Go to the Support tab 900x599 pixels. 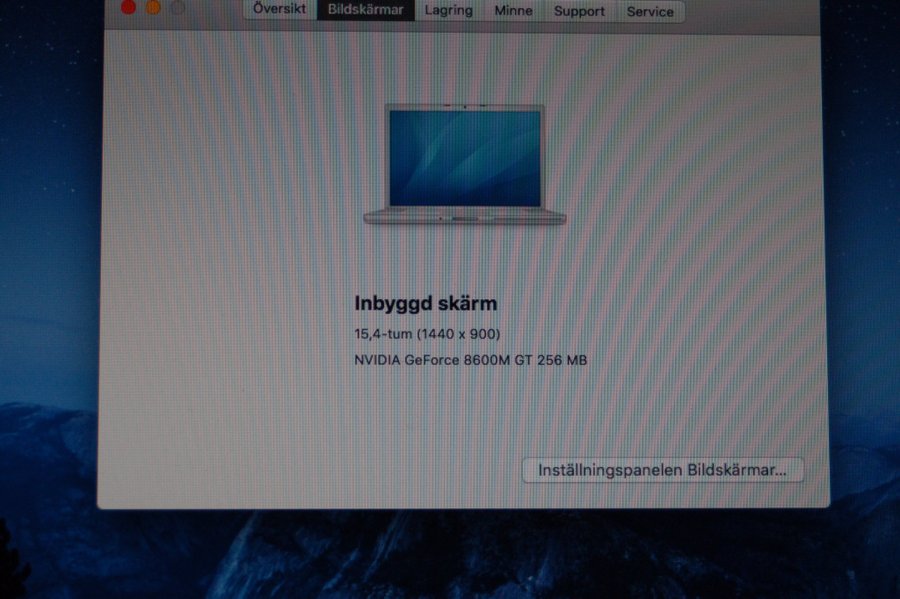tap(580, 11)
